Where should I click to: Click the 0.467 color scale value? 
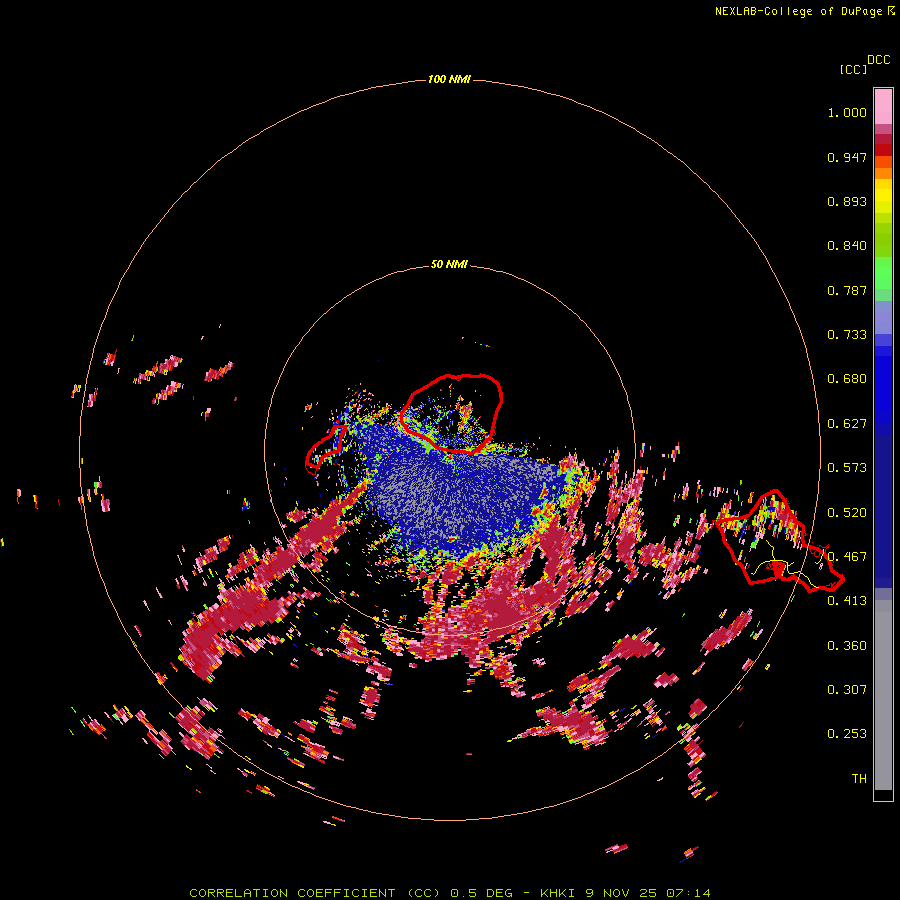click(847, 557)
